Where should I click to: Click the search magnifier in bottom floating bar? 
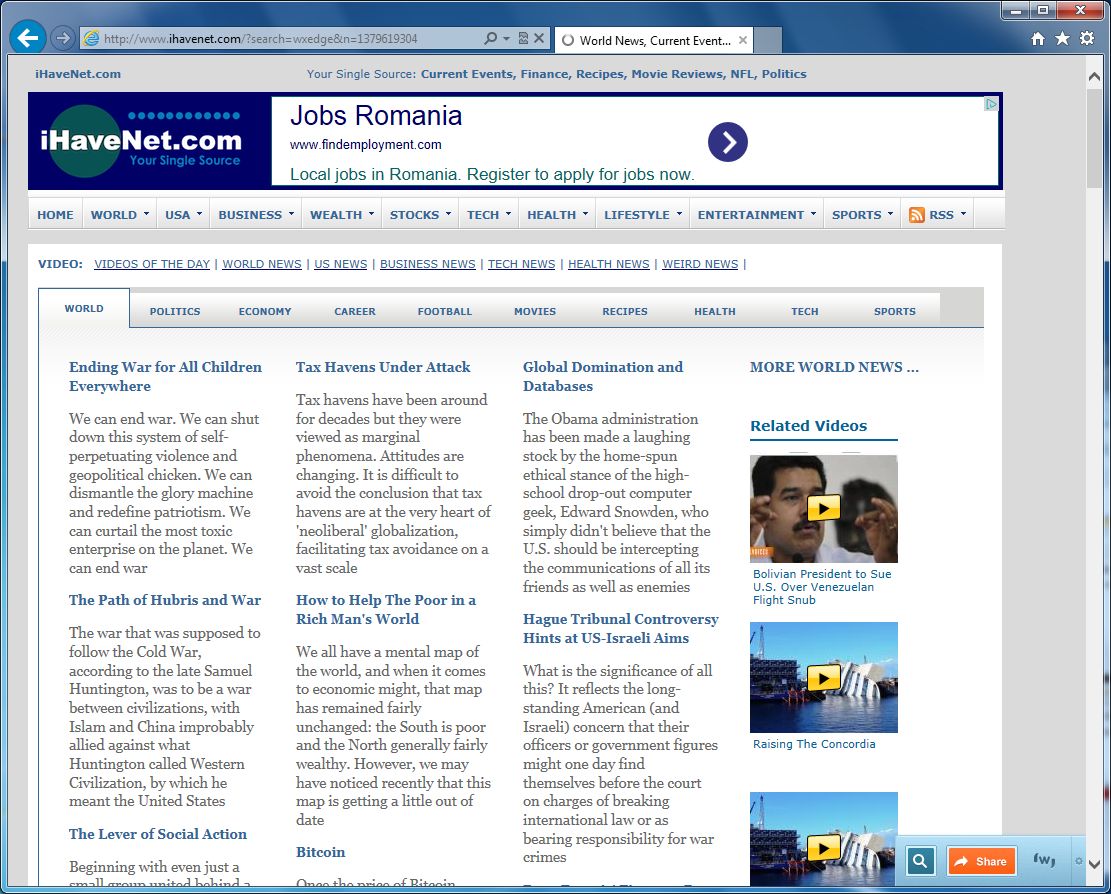click(x=920, y=861)
